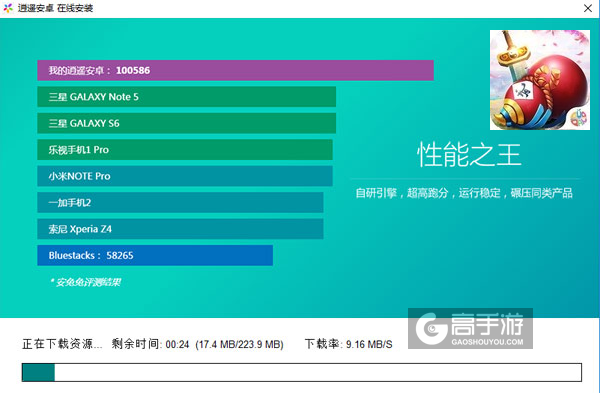Click the 正在下载资源... status text

(x=62, y=344)
